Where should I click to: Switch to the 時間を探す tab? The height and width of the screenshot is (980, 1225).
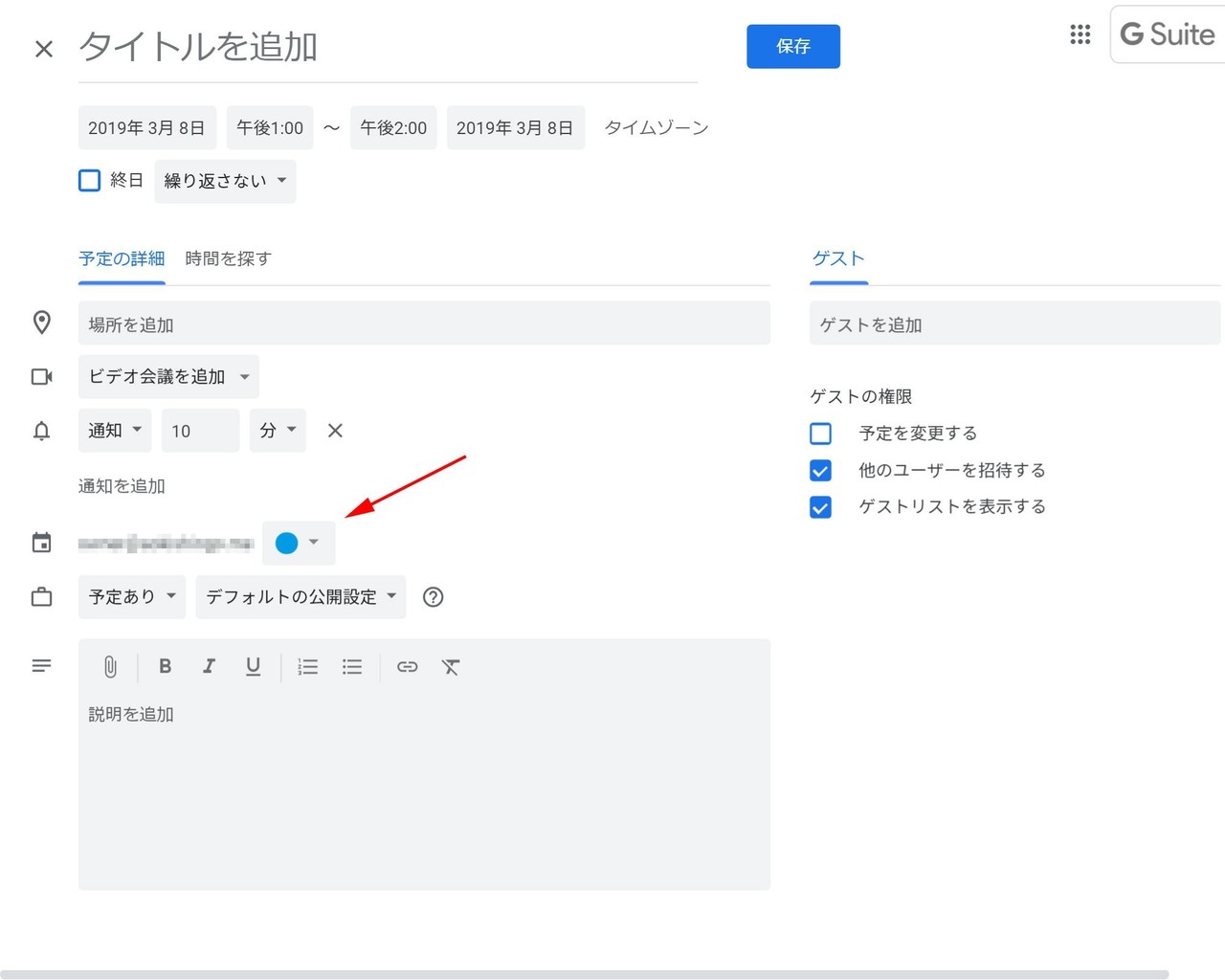pyautogui.click(x=229, y=258)
